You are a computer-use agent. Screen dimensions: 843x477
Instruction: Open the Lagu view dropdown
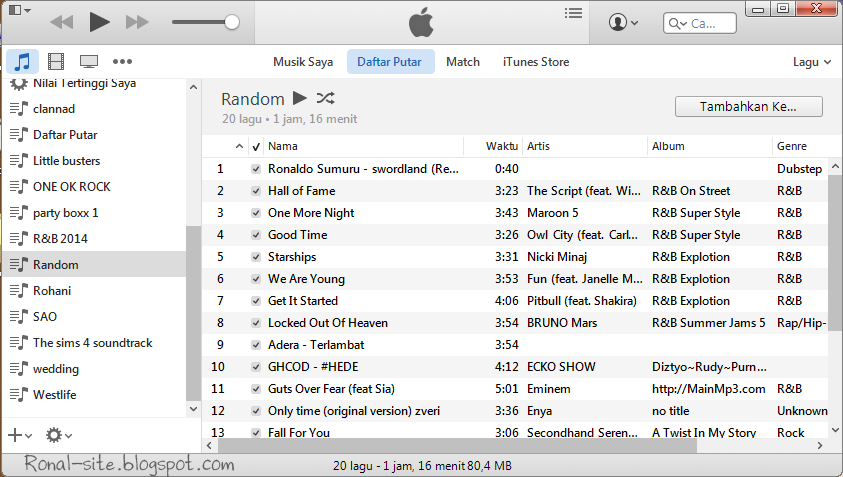tap(812, 62)
